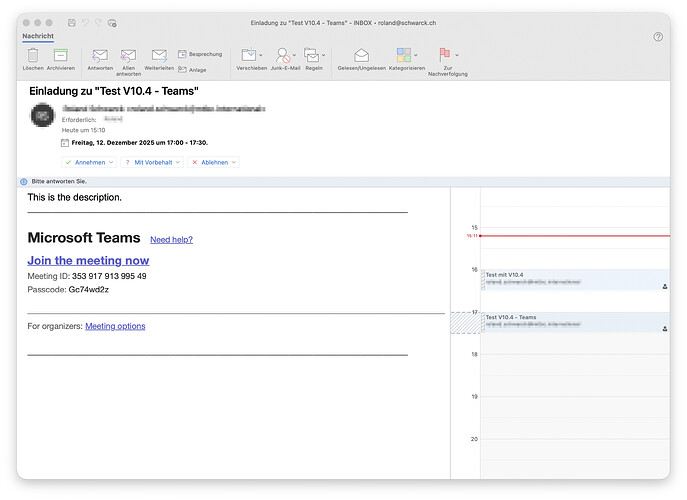This screenshot has width=687, height=500.
Task: Click the Löschen trash icon
Action: tap(33, 55)
